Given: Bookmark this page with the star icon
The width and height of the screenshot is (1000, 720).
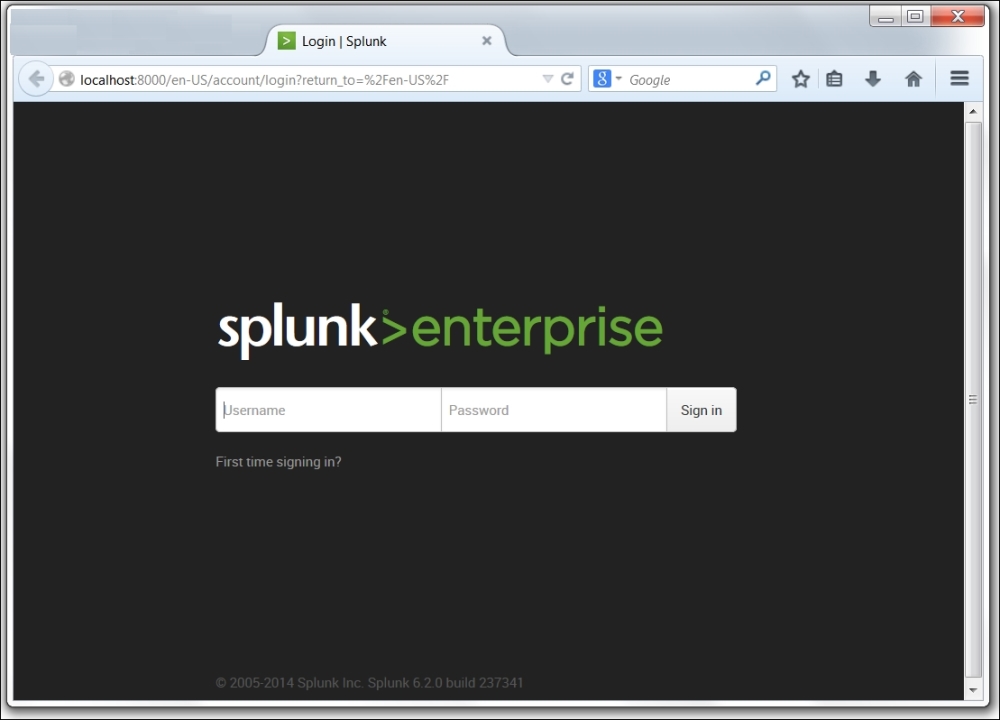Looking at the screenshot, I should pos(800,79).
